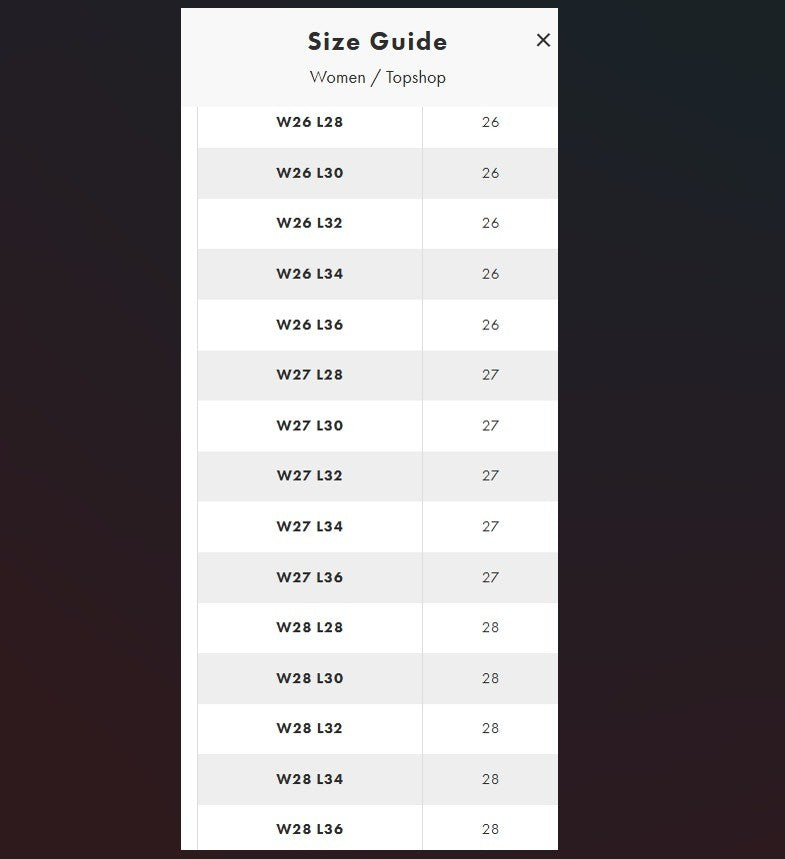Click the W27 L36 size label
The image size is (785, 859).
click(310, 577)
